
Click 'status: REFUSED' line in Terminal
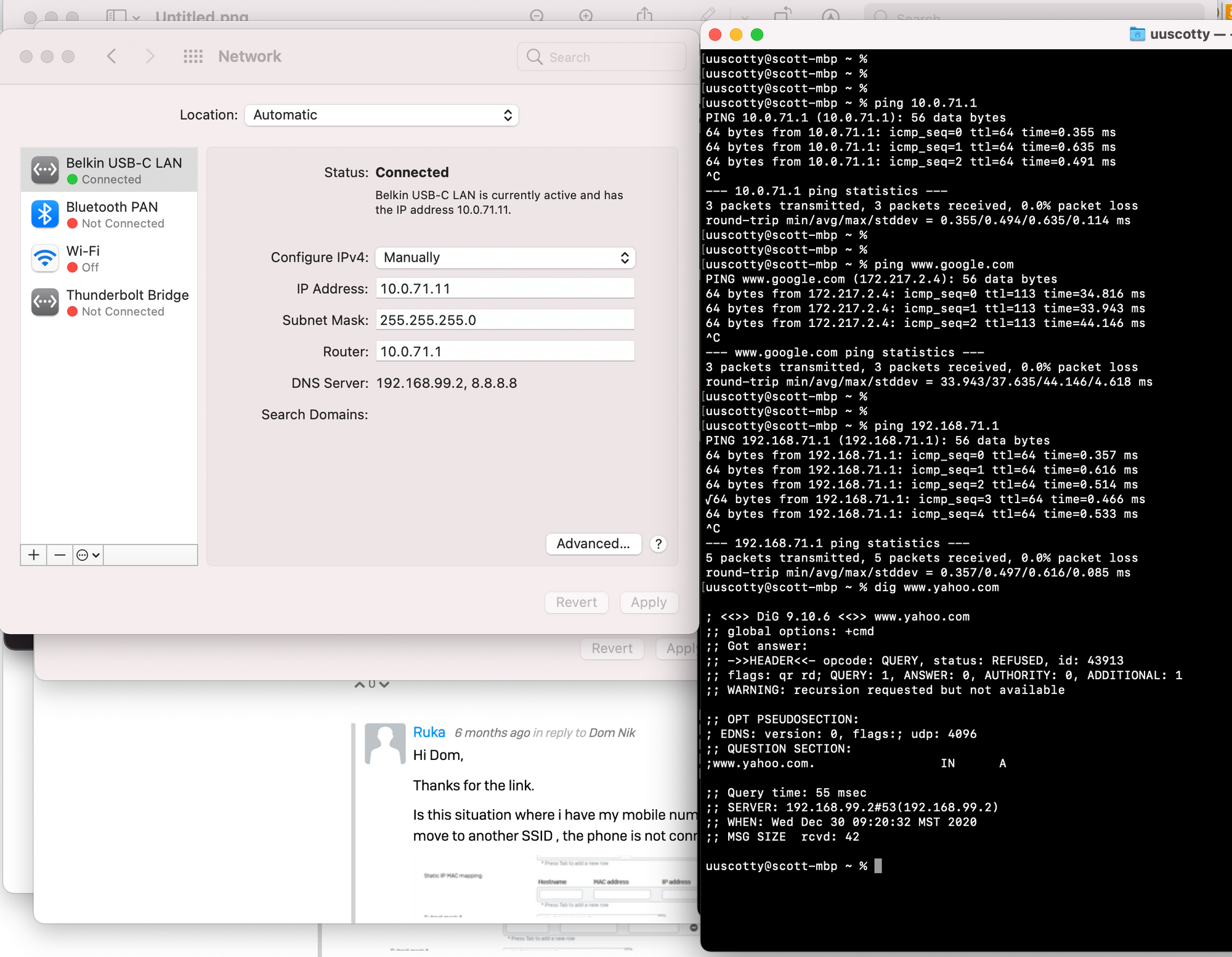click(915, 661)
